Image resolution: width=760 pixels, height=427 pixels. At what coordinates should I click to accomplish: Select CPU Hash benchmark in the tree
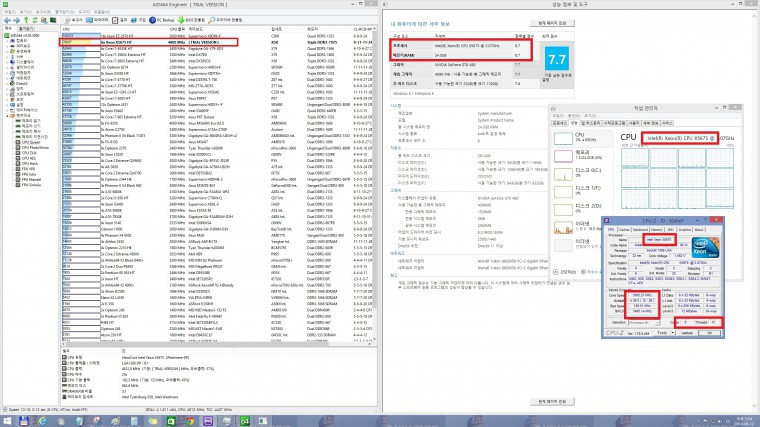[x=26, y=163]
